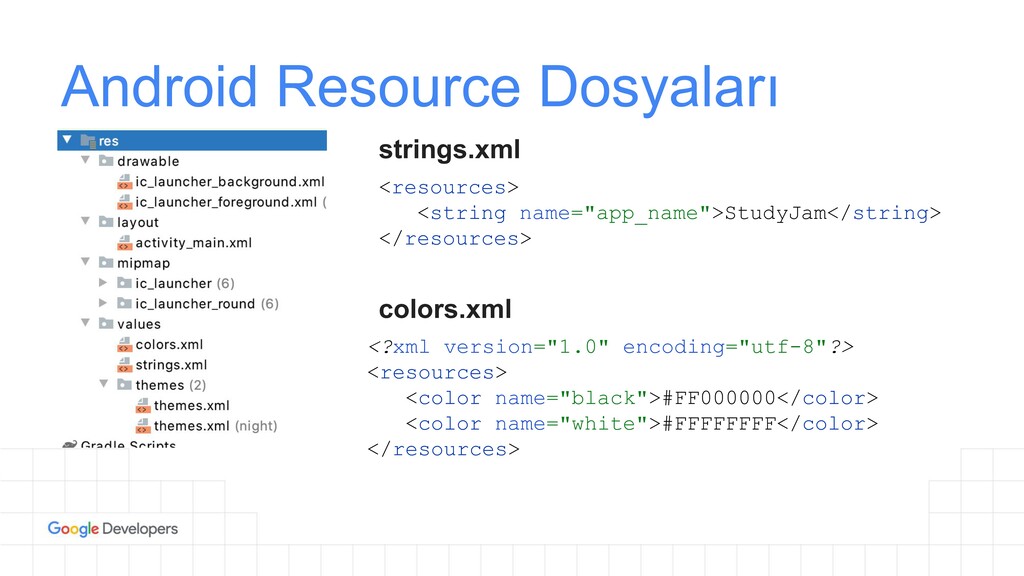Open ic_launcher_background.xml in the tree
The height and width of the screenshot is (576, 1024).
(230, 182)
